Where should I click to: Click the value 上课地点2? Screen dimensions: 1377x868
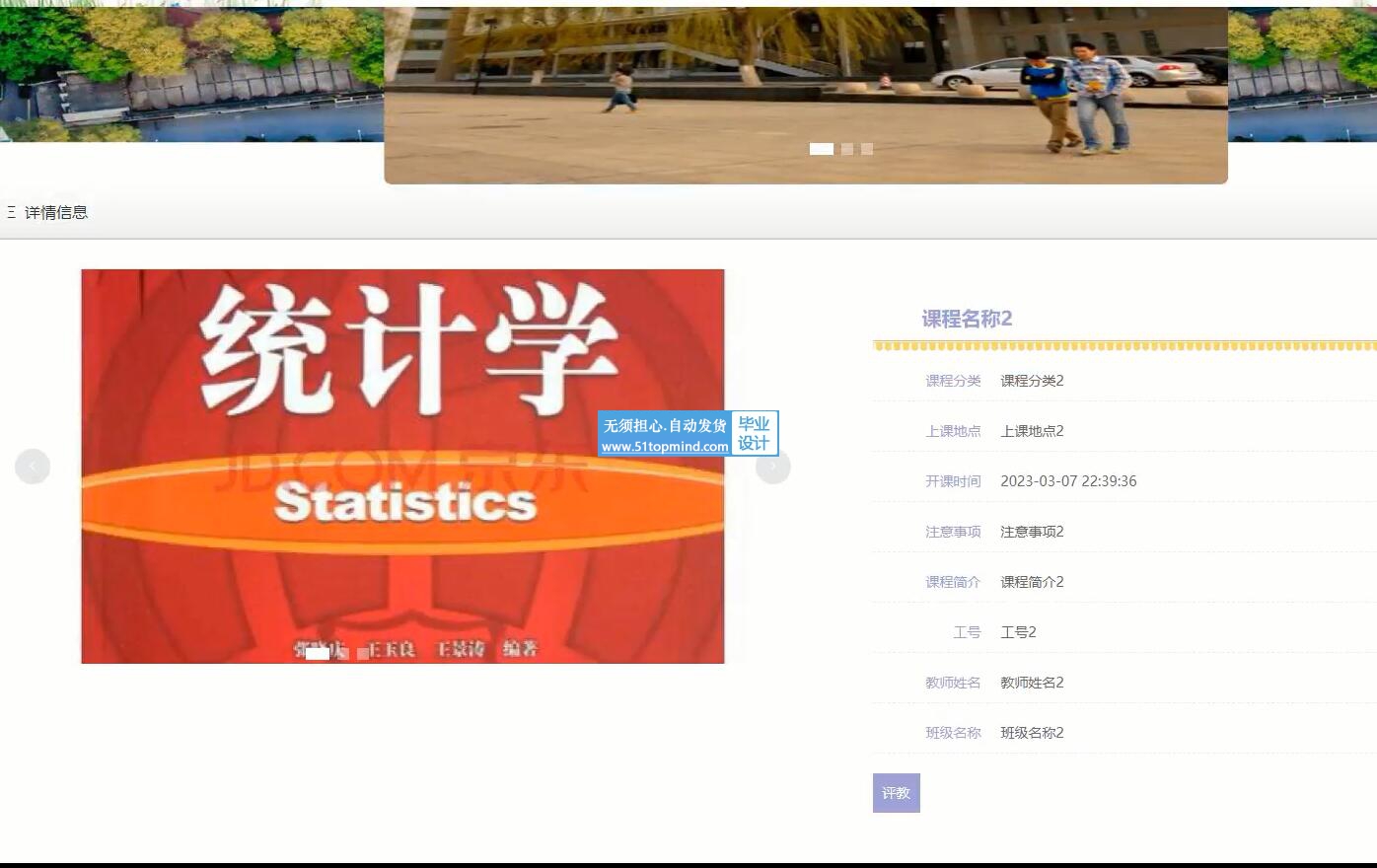tap(1032, 431)
